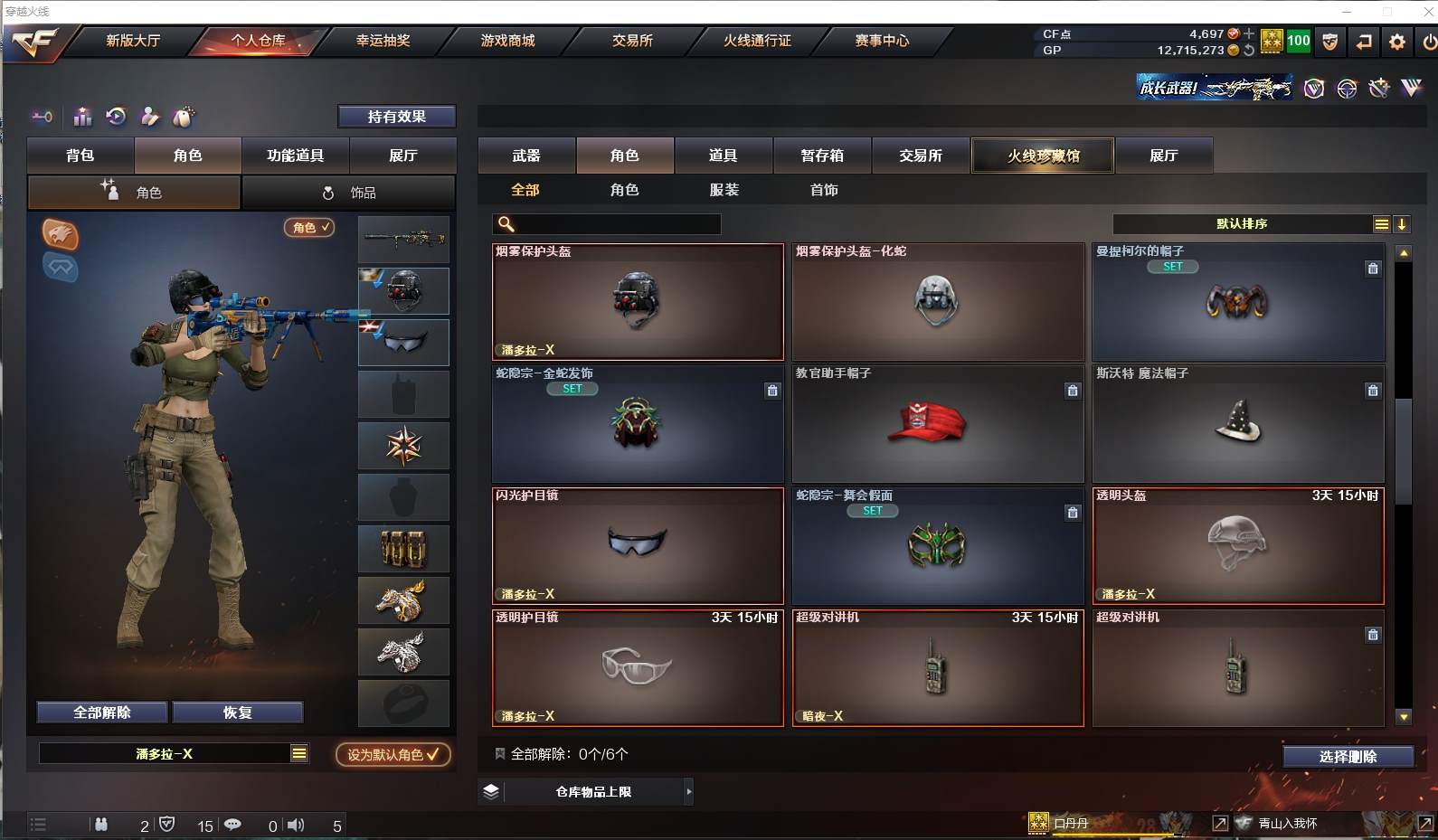This screenshot has height=840, width=1438.
Task: Open the podium ranking icon
Action: coord(82,117)
